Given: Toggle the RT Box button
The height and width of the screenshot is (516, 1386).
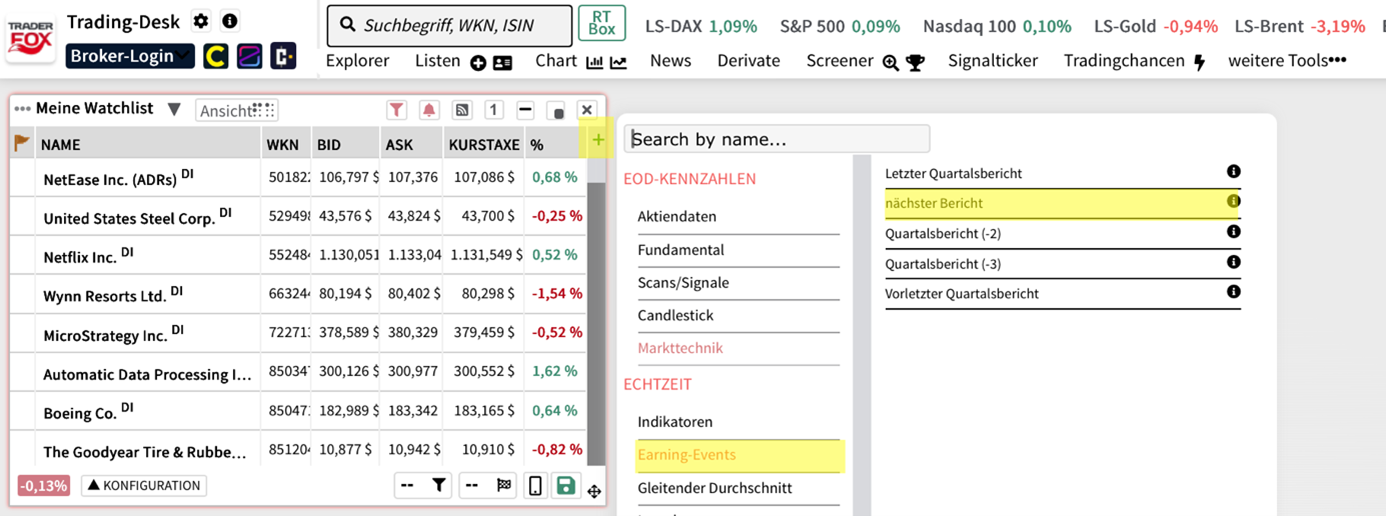Looking at the screenshot, I should pyautogui.click(x=602, y=23).
